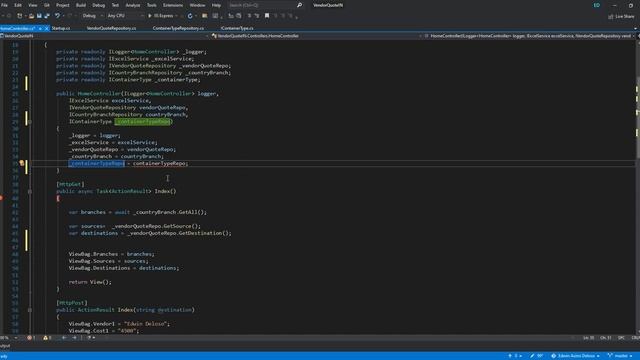
Task: Open the Output panel tab
Action: 5,347
